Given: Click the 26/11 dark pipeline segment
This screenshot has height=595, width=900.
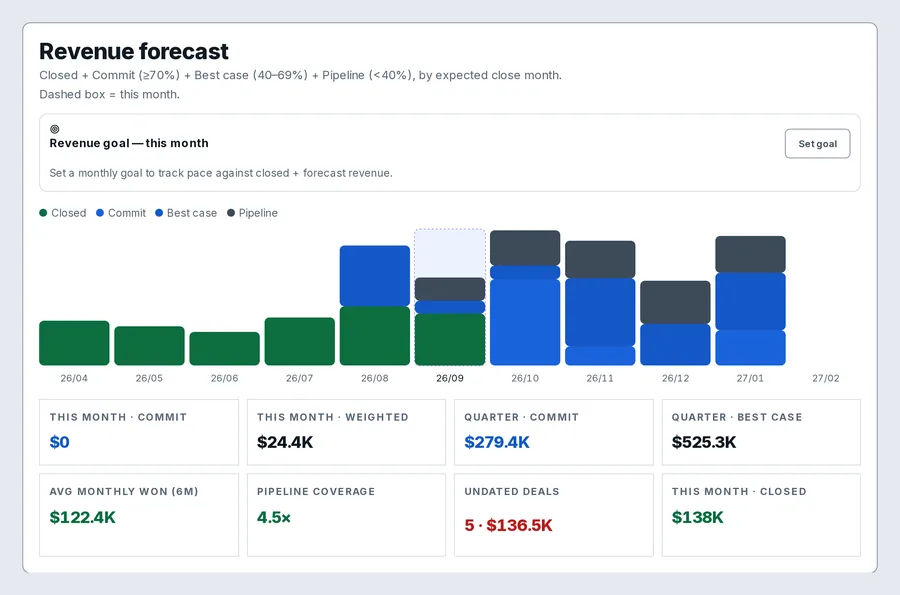Looking at the screenshot, I should [600, 259].
